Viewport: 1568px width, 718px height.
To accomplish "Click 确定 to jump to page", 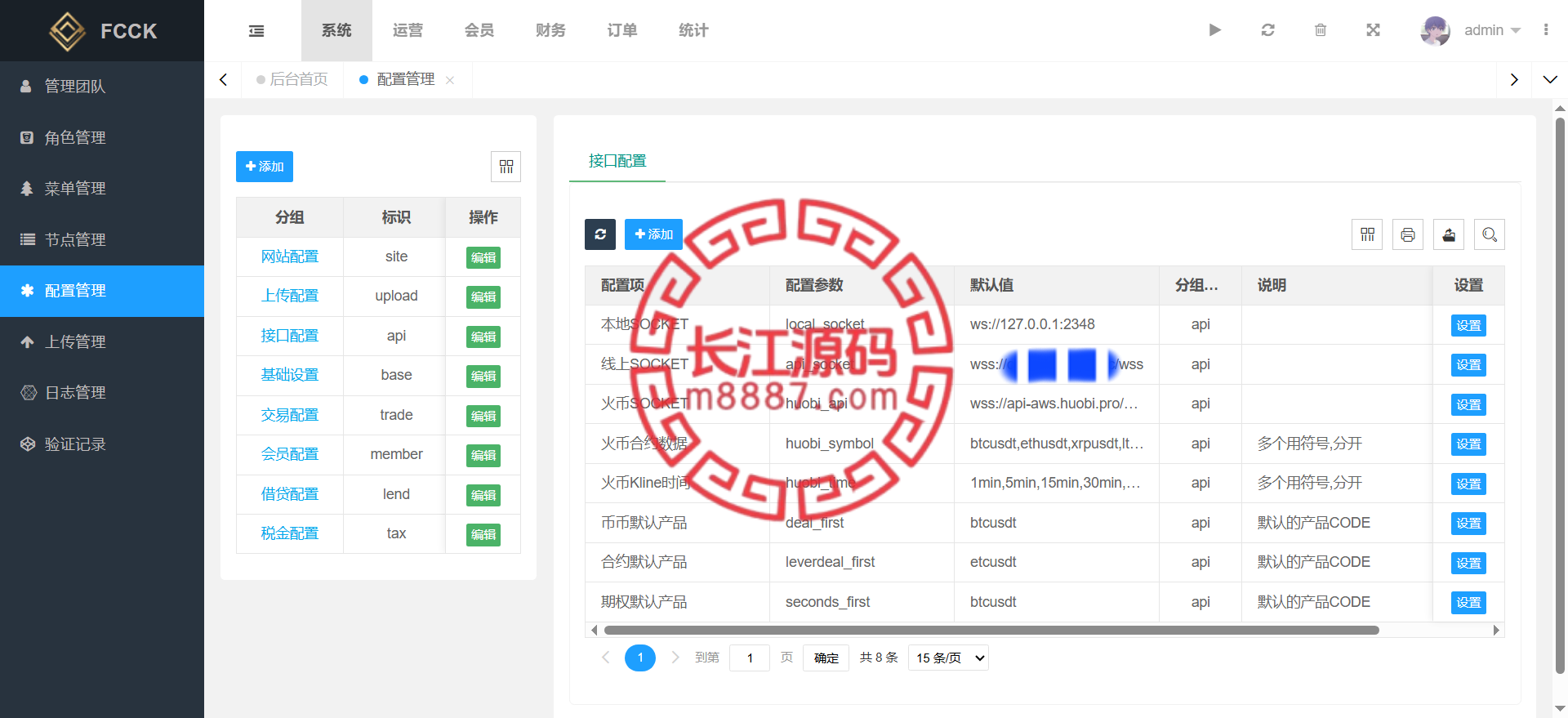I will pos(826,658).
